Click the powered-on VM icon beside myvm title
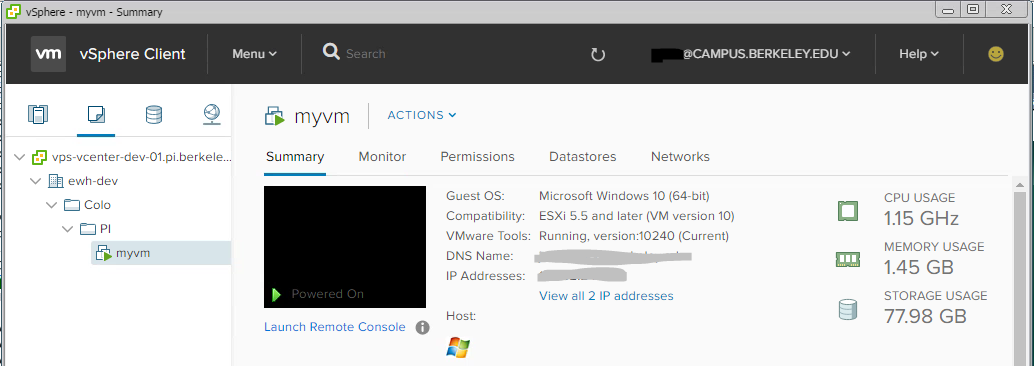The image size is (1034, 366). point(274,116)
